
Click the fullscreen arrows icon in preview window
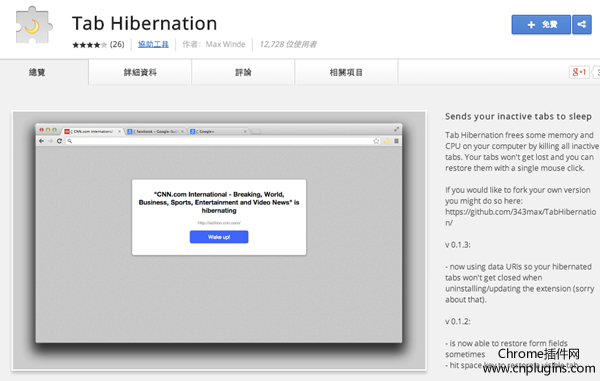click(x=396, y=129)
